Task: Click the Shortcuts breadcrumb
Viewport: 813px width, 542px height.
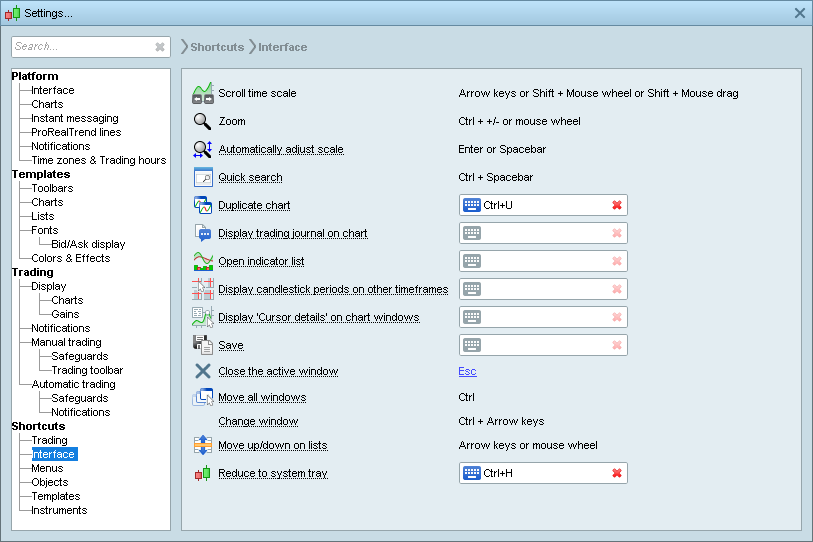Action: click(x=216, y=47)
